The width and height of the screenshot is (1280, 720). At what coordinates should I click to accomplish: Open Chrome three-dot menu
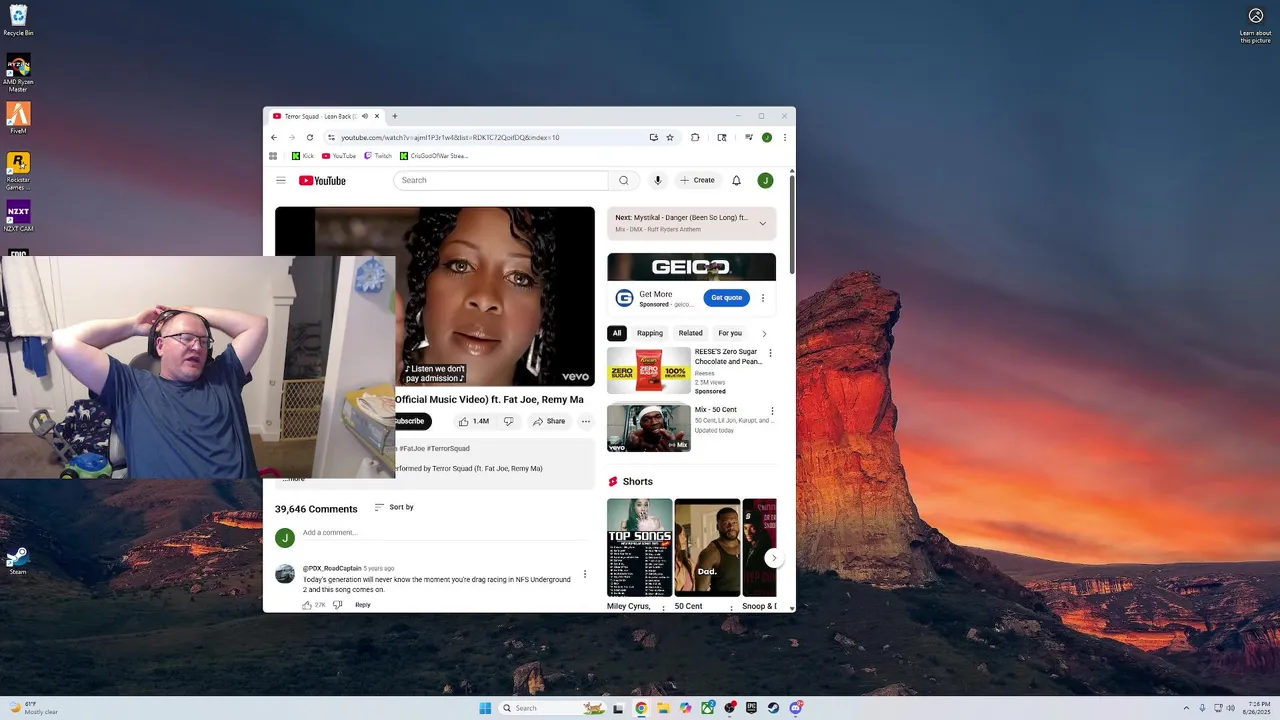click(785, 138)
